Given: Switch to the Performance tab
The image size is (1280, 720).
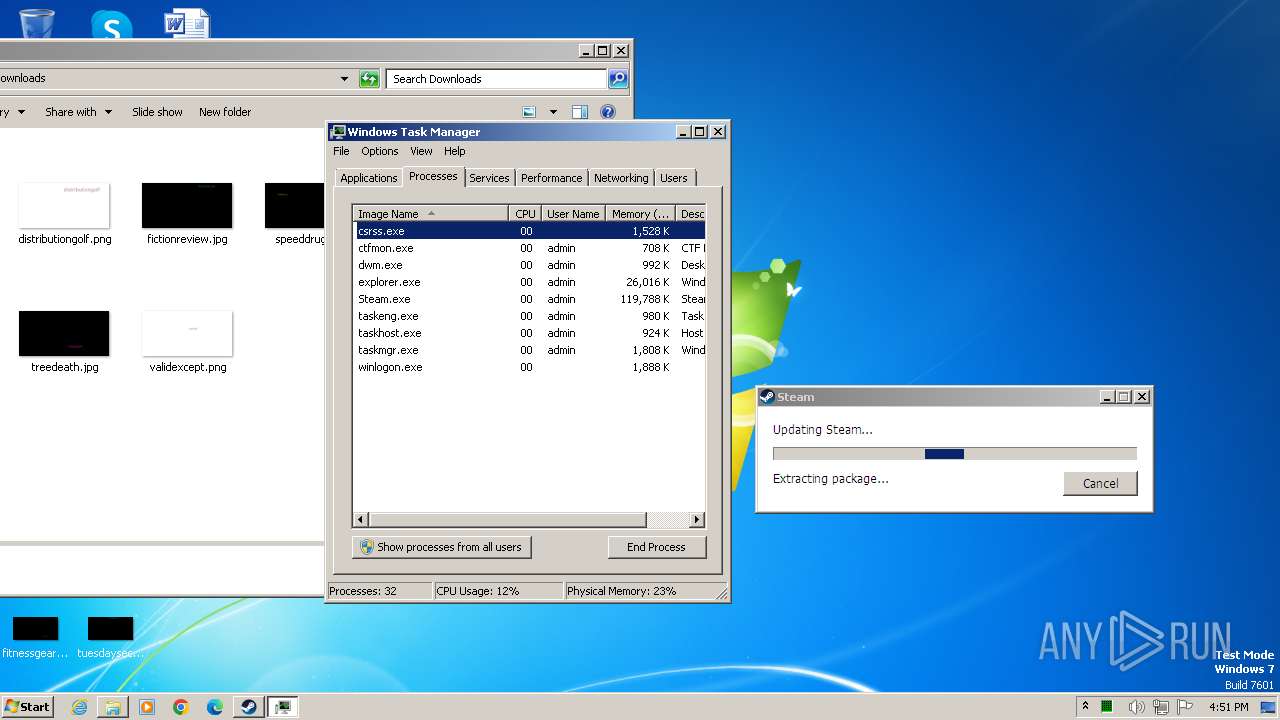Looking at the screenshot, I should tap(551, 178).
